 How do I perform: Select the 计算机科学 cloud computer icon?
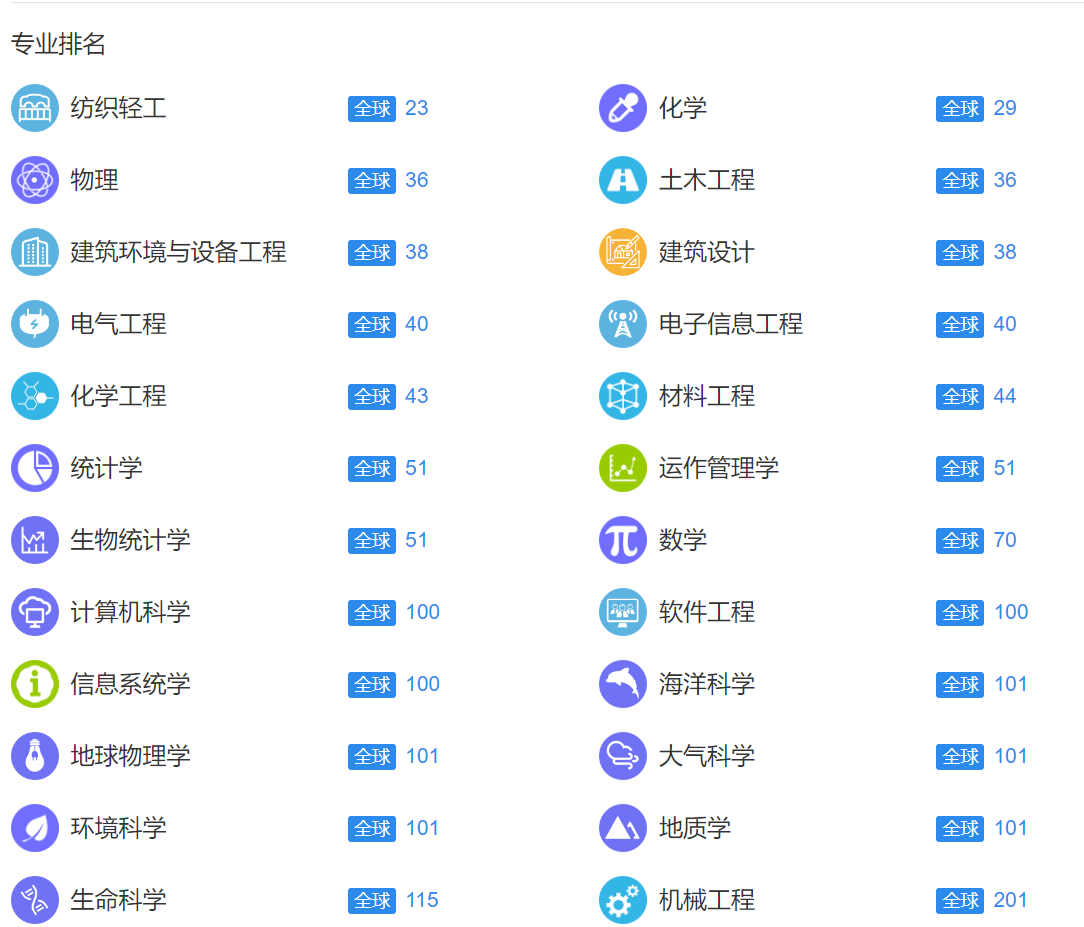(34, 612)
